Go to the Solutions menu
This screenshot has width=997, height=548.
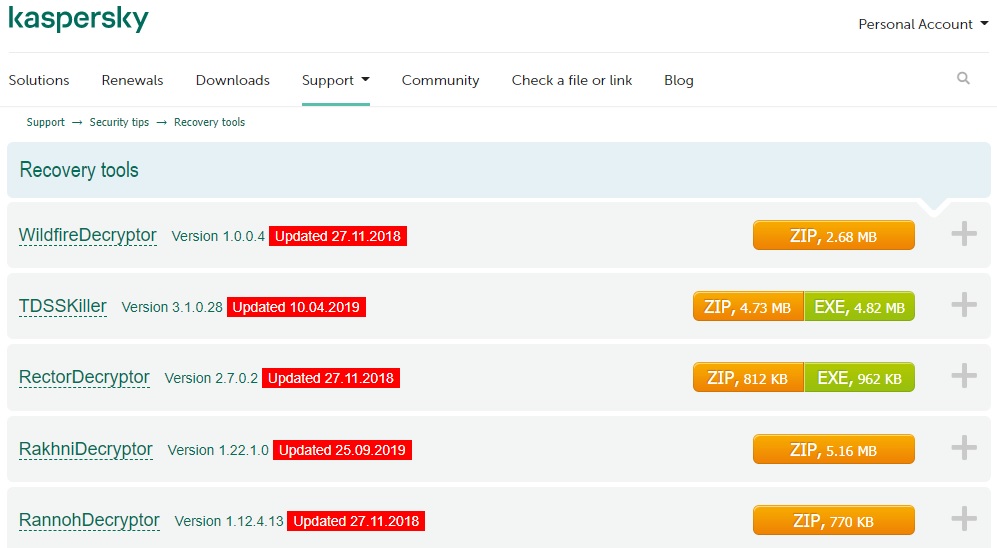click(x=39, y=80)
